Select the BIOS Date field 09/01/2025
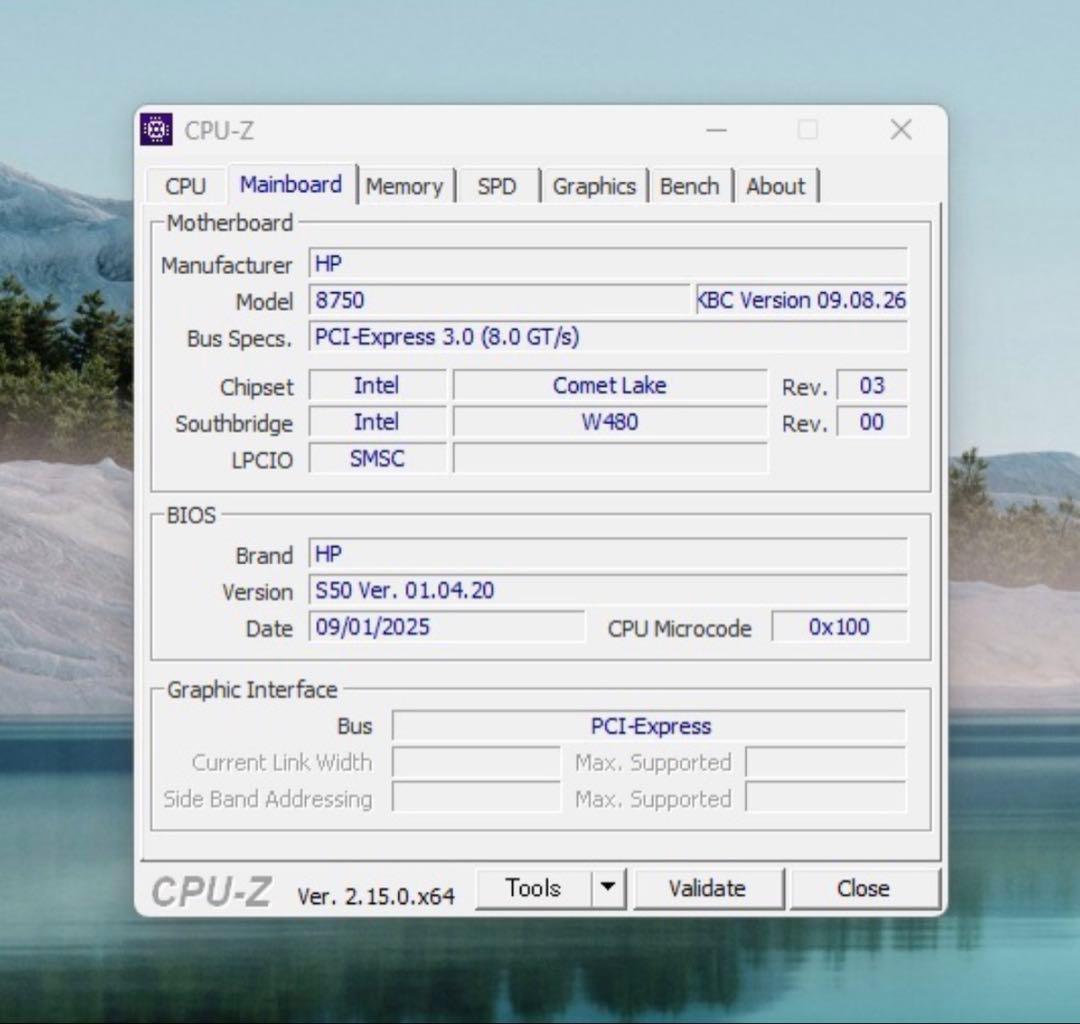Image resolution: width=1080 pixels, height=1024 pixels. (446, 626)
